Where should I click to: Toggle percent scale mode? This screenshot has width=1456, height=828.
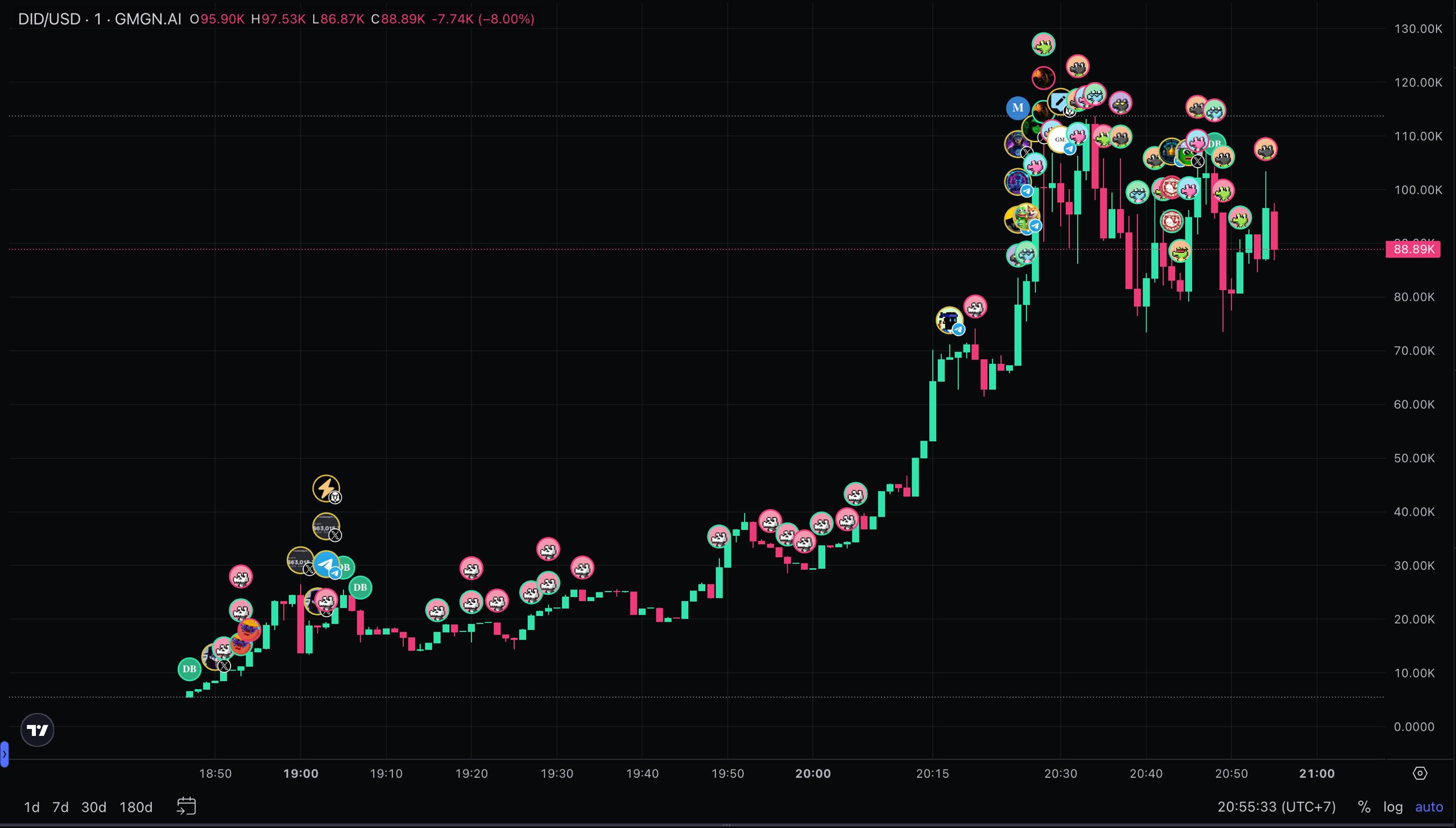click(1363, 806)
